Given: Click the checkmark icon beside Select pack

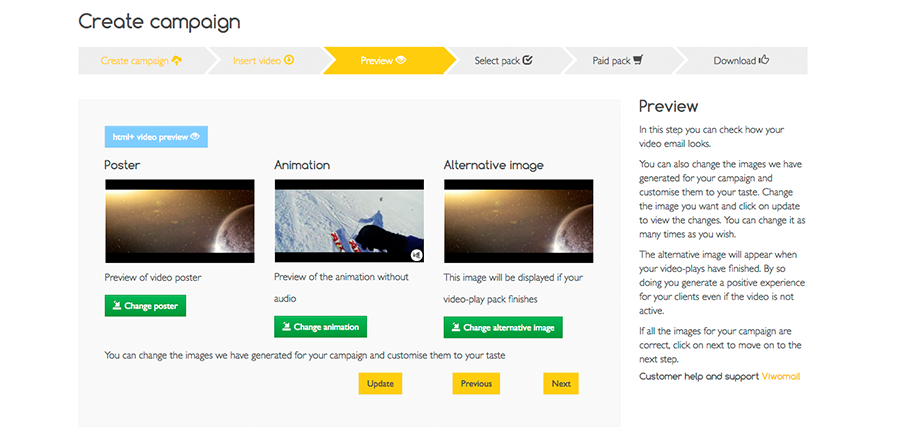Looking at the screenshot, I should [x=528, y=61].
